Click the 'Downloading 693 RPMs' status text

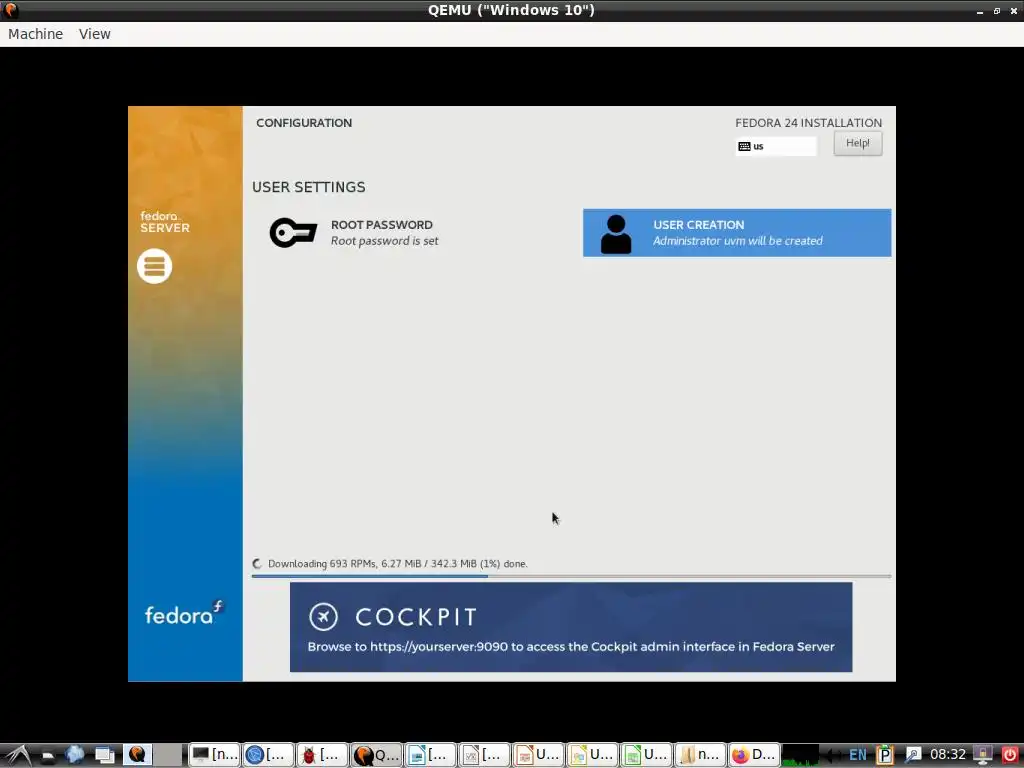click(398, 564)
